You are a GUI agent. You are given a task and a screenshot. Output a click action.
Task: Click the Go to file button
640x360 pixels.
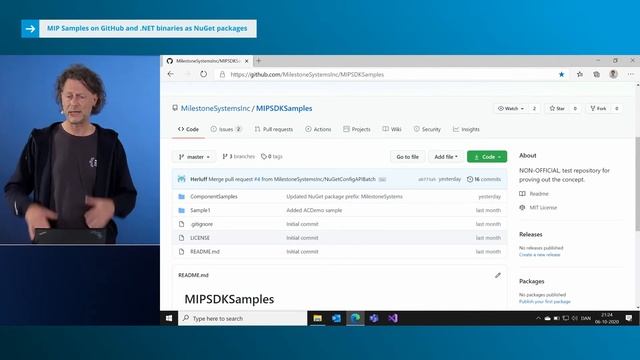coord(407,157)
